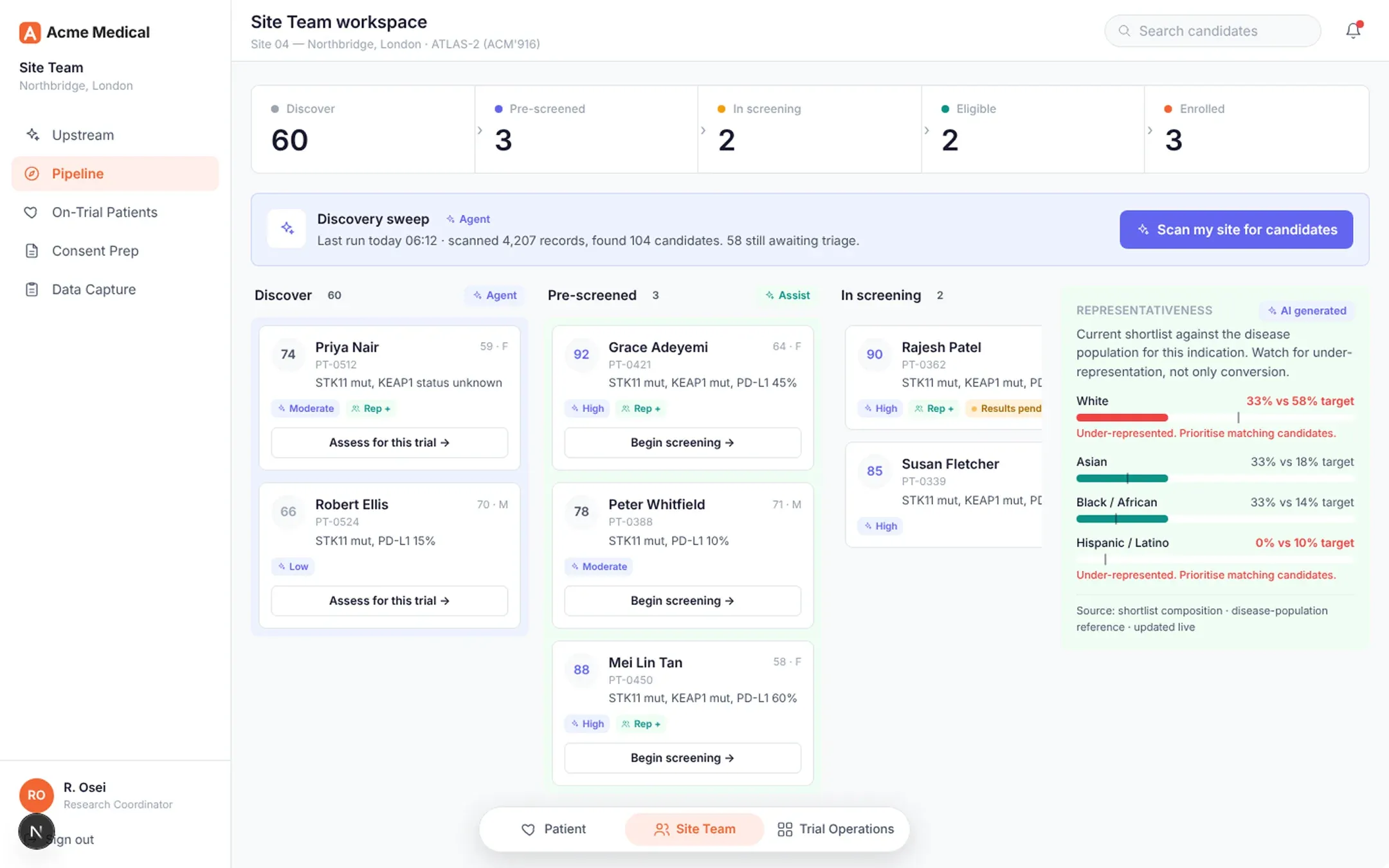Image resolution: width=1389 pixels, height=868 pixels.
Task: Click the White representation progress bar
Action: 1215,418
